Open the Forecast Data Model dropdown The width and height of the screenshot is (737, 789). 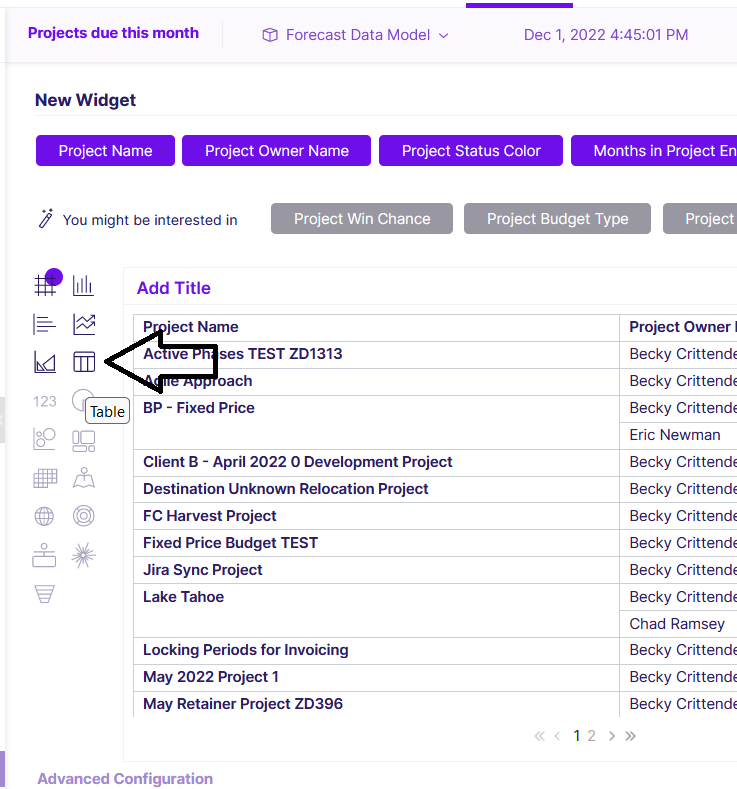(355, 35)
